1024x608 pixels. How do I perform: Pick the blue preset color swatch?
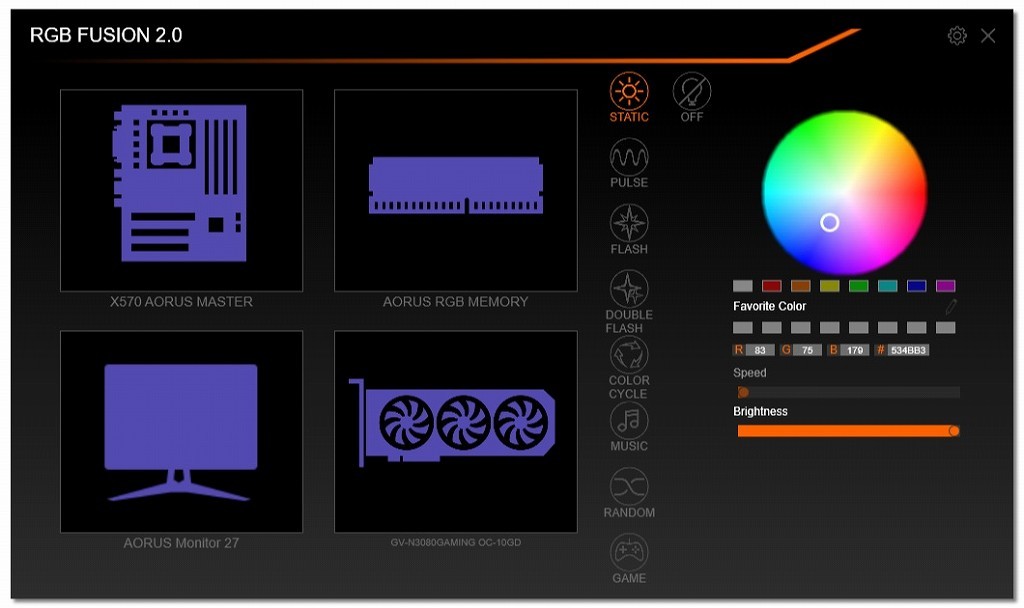[916, 285]
